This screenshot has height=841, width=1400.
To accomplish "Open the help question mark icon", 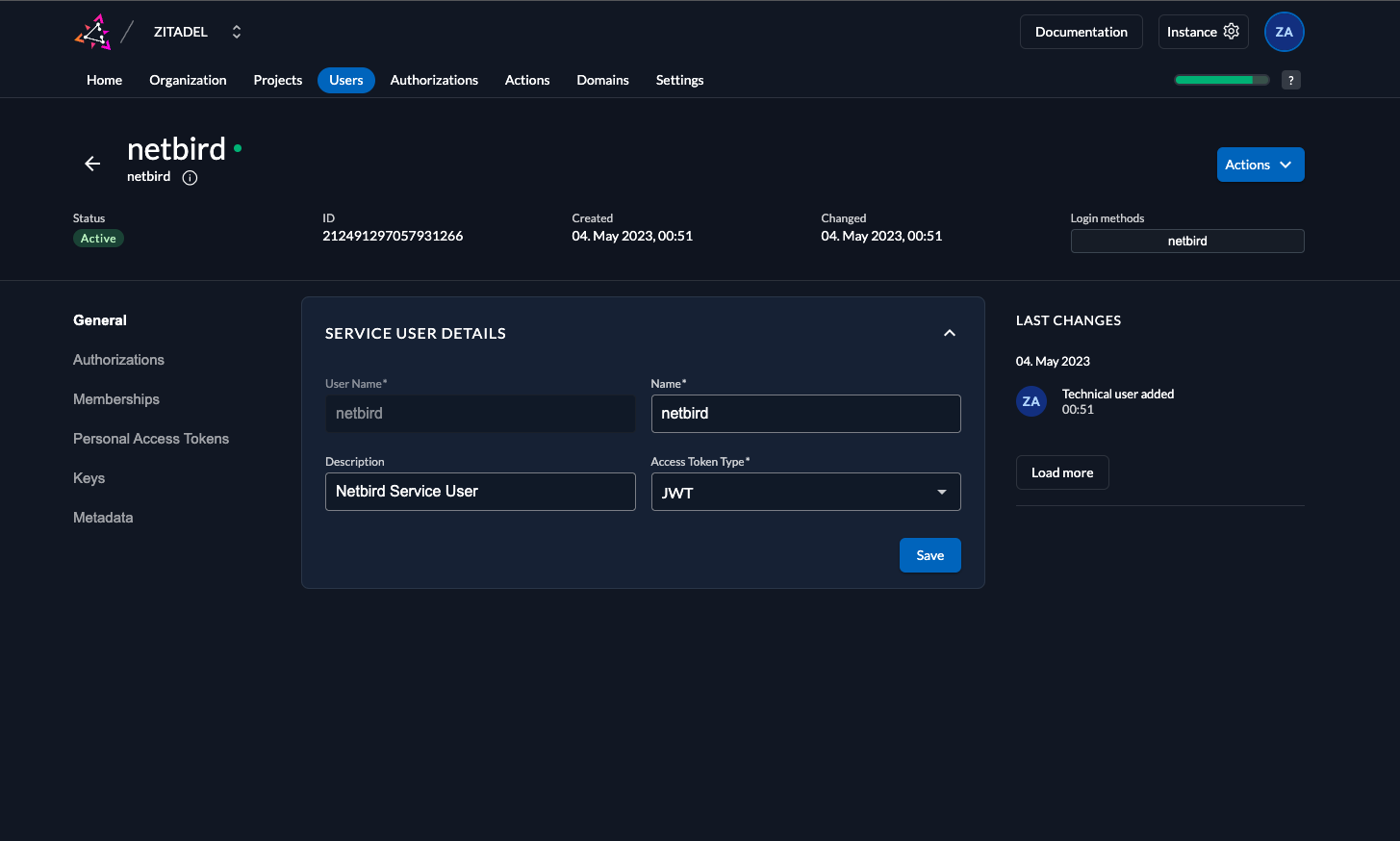I will (x=1291, y=80).
